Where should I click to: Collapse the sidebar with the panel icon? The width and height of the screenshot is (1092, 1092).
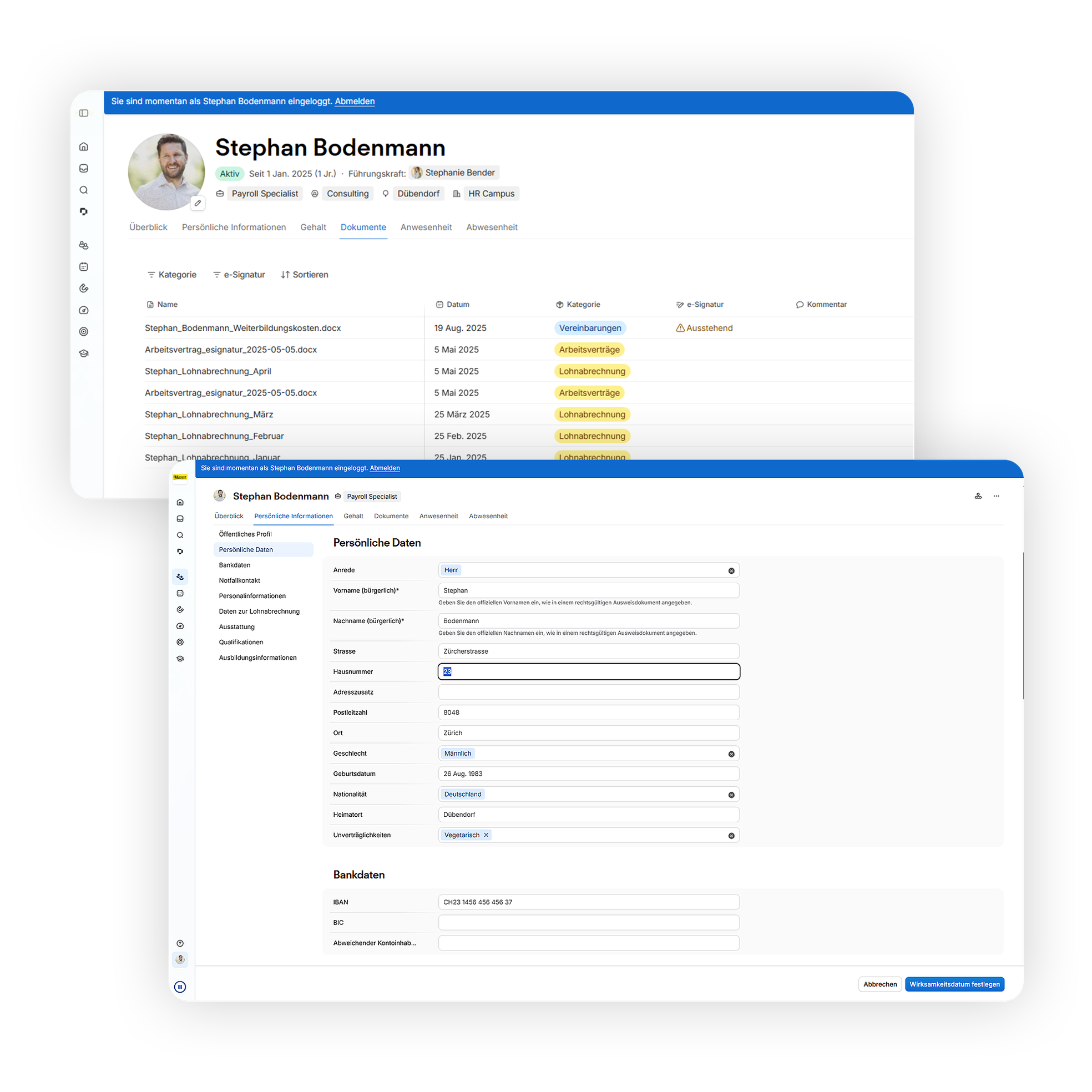84,113
